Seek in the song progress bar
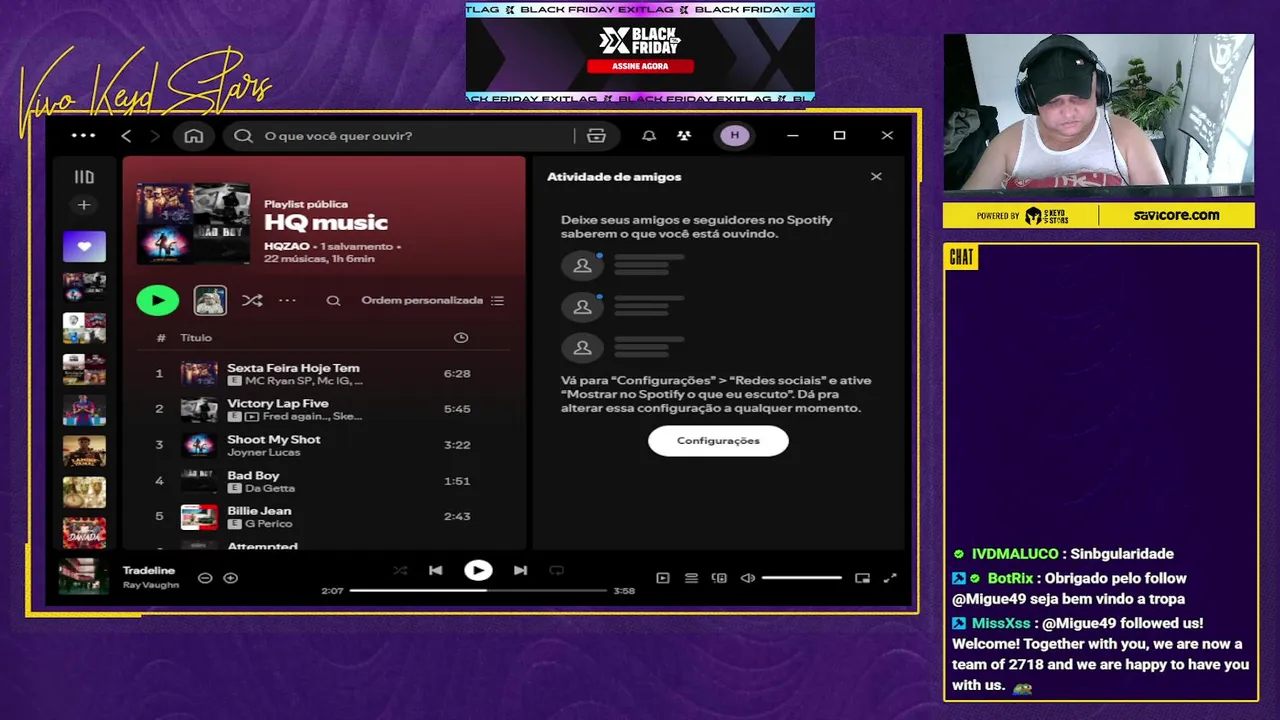 click(x=478, y=591)
